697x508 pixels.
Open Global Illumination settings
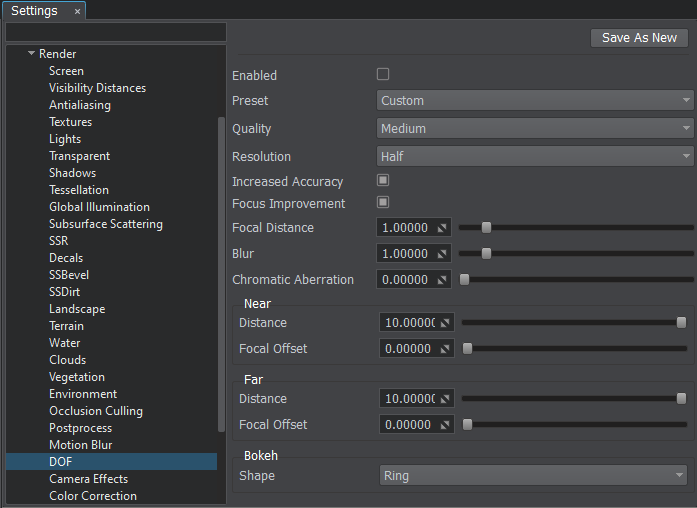click(99, 207)
